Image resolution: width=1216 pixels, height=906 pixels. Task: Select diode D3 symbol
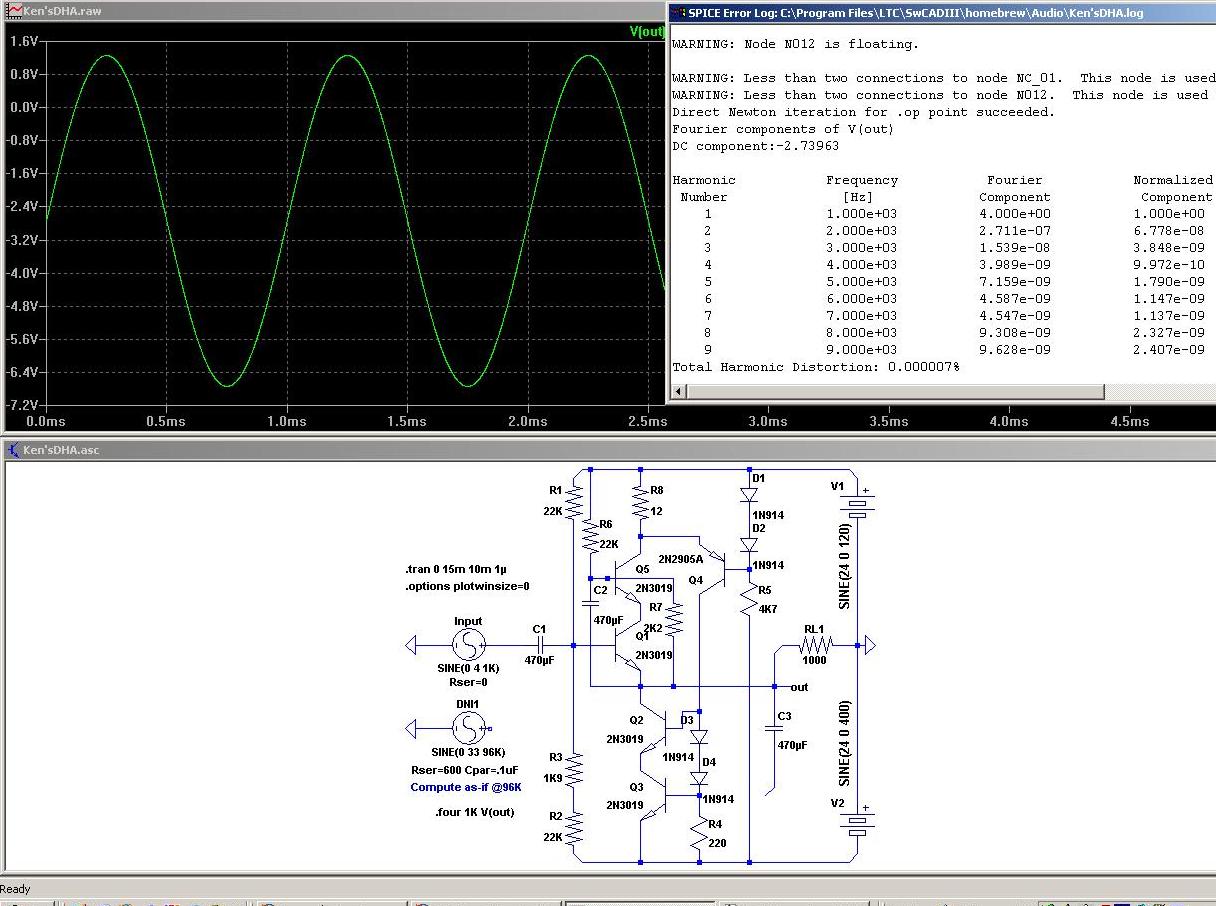point(699,737)
